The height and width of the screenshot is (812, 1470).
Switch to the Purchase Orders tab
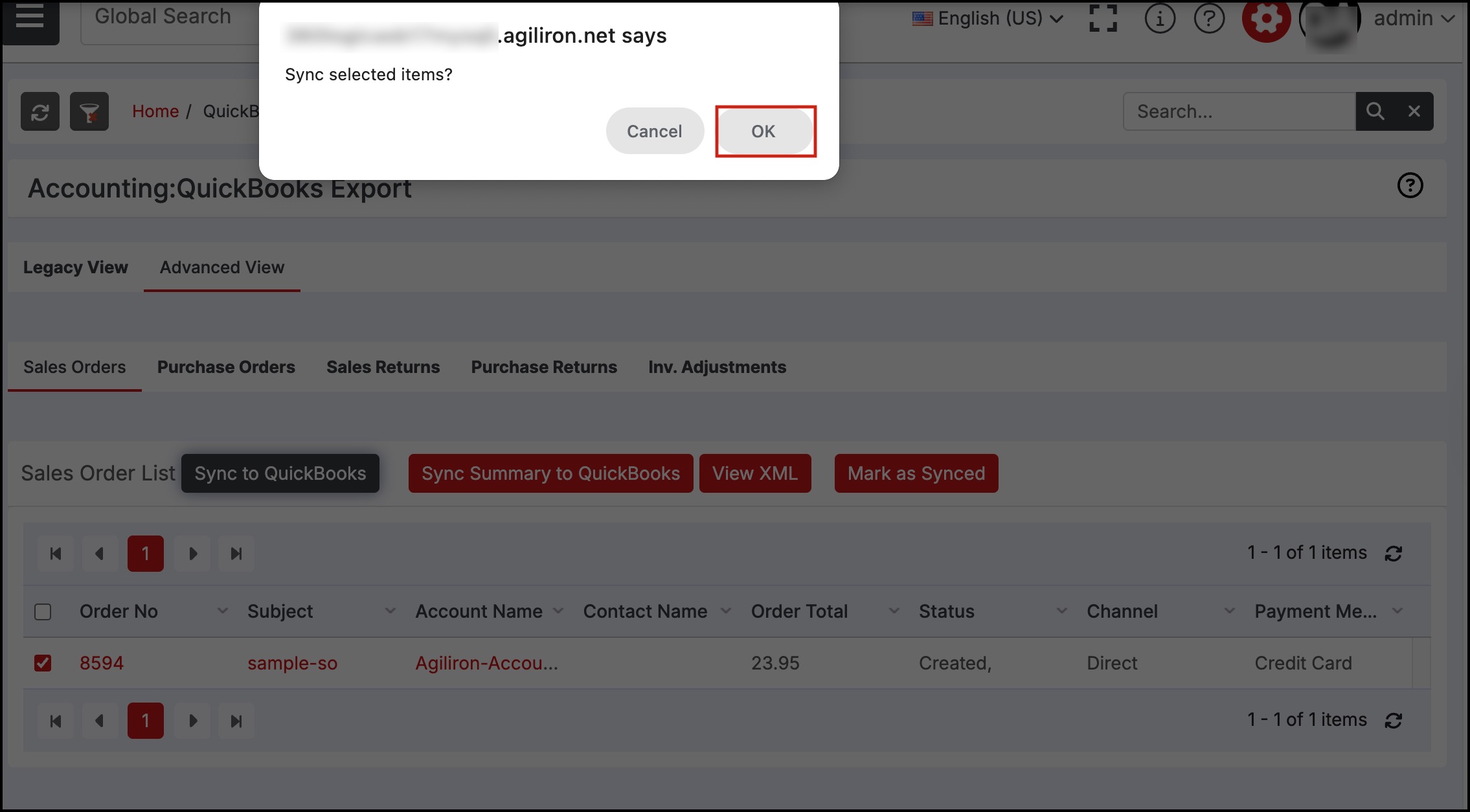pos(226,367)
